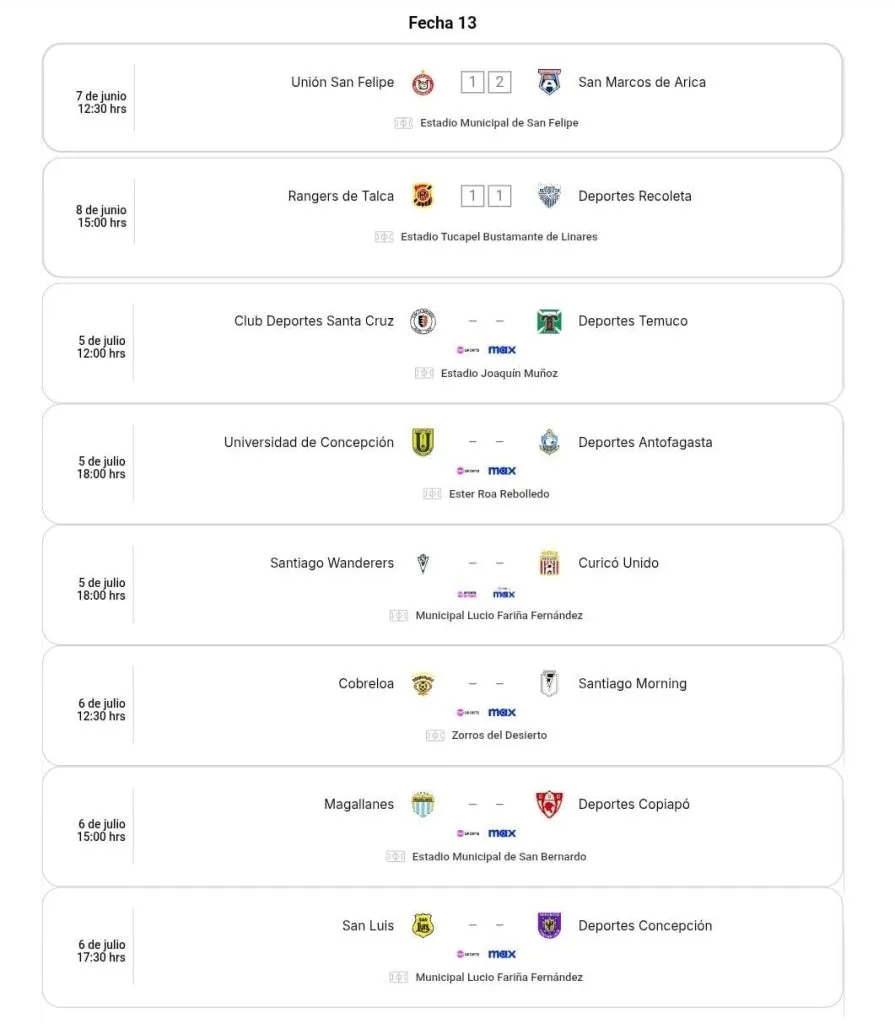Viewport: 895px width, 1024px height.
Task: Click the Unión San Felipe club crest
Action: (x=423, y=83)
